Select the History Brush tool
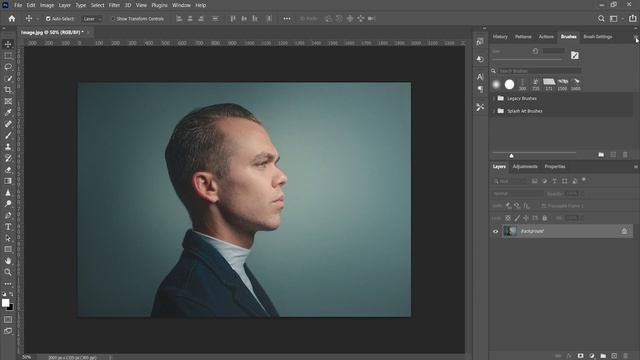 pyautogui.click(x=8, y=158)
